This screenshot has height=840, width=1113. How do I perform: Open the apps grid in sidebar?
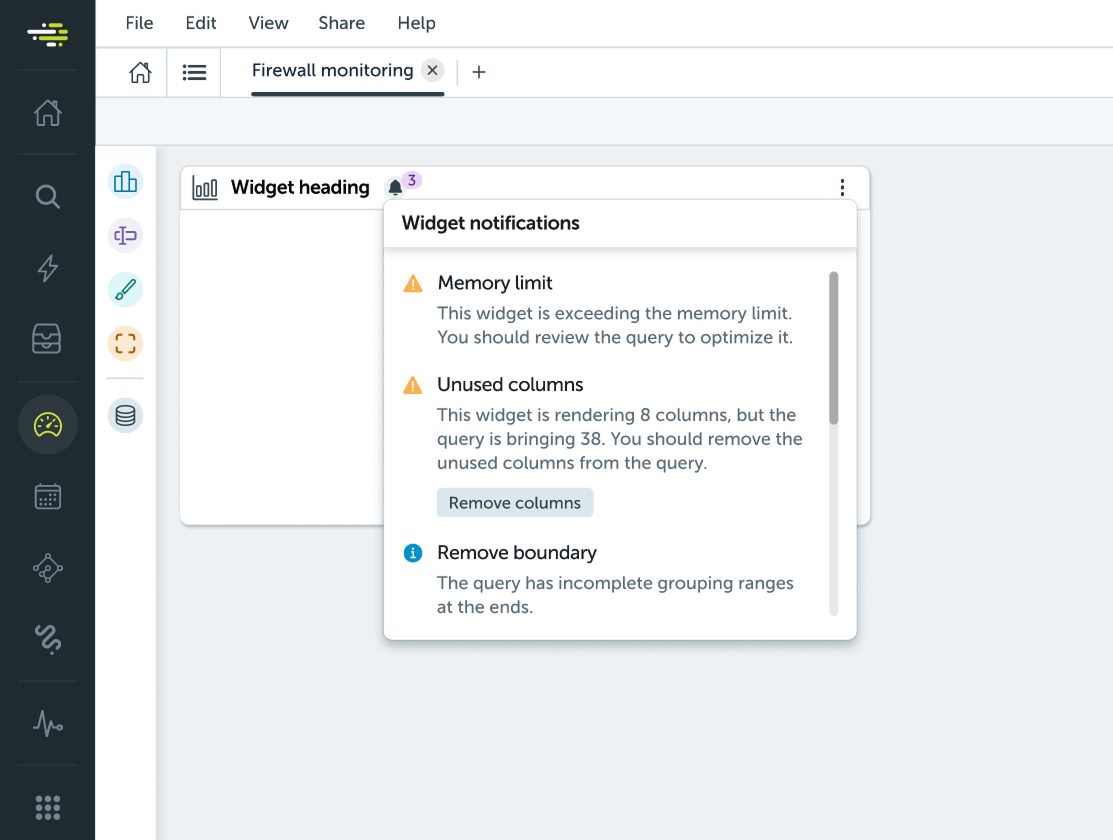tap(47, 807)
